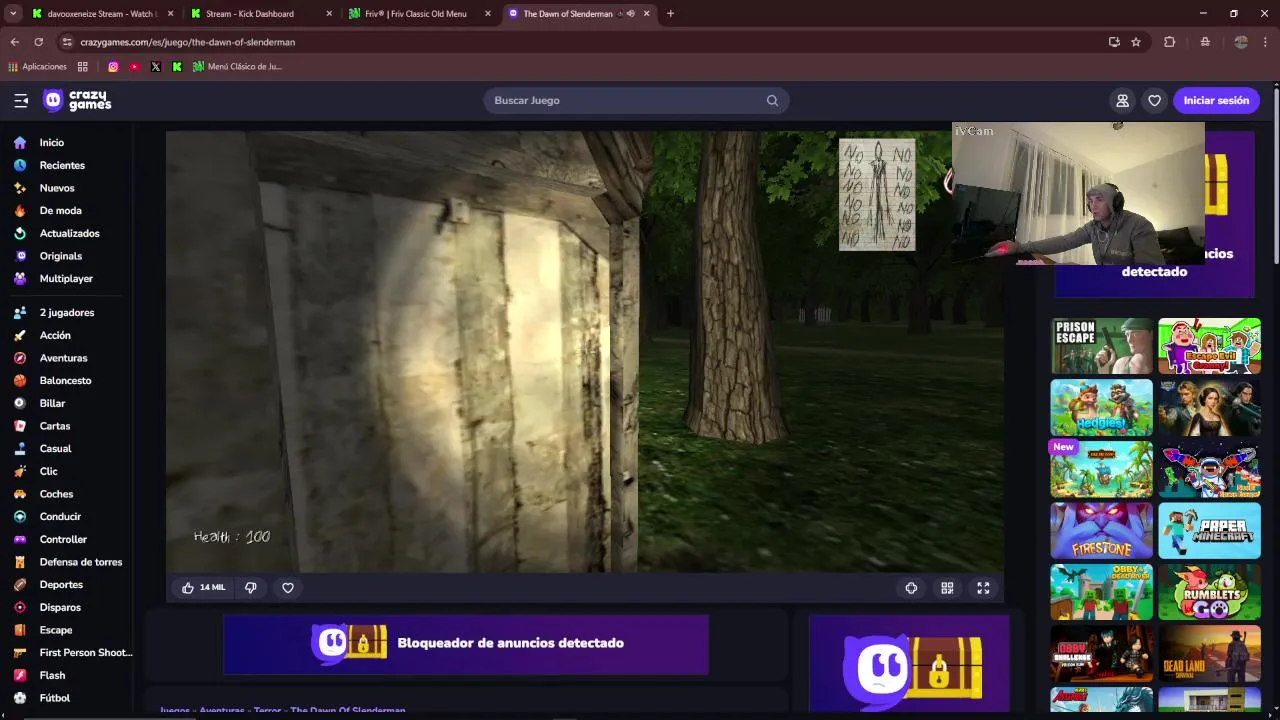Open Firestone game thumbnail

tap(1101, 531)
